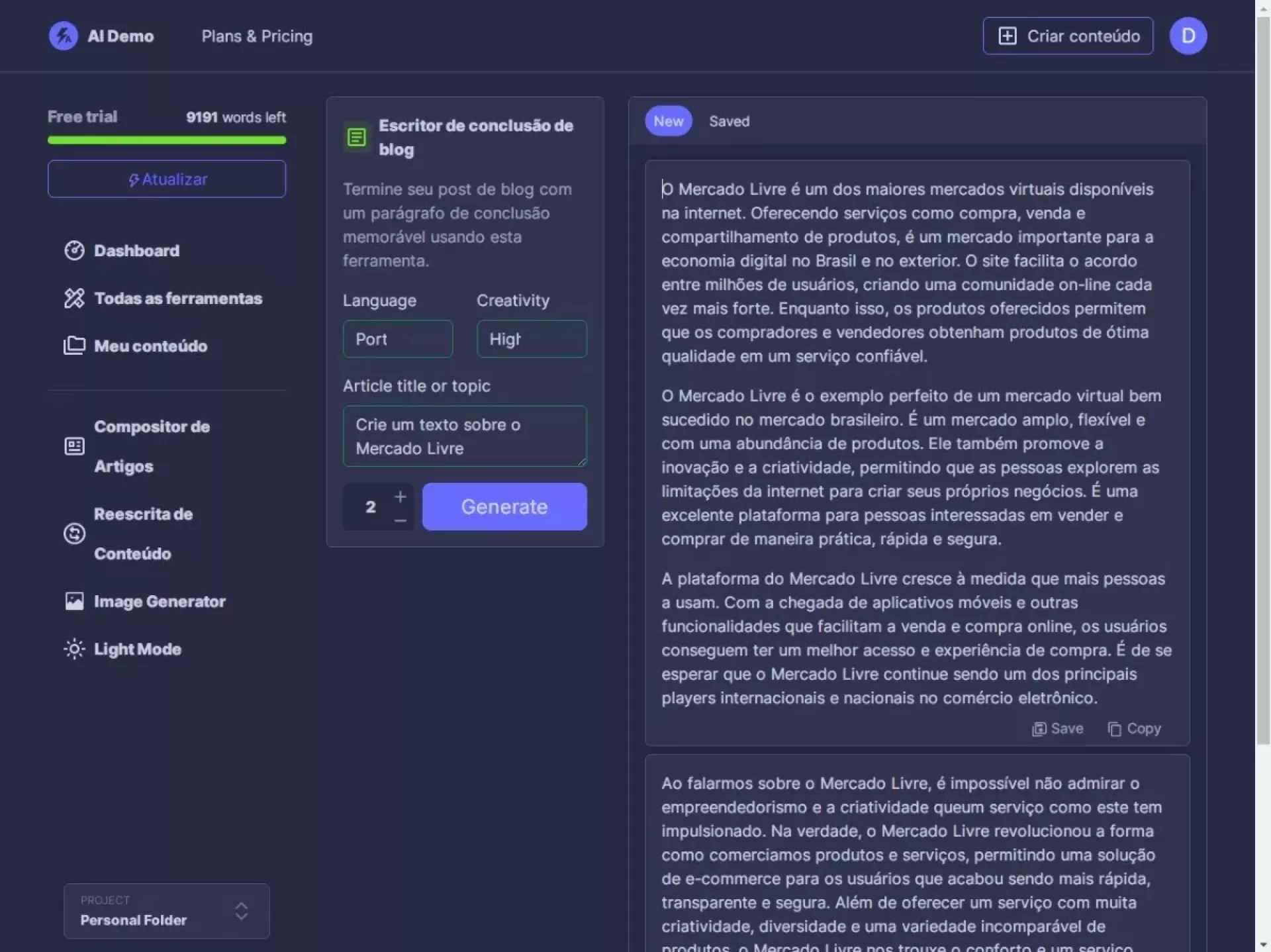This screenshot has height=952, width=1271.
Task: Click the AI Demo logo icon
Action: pyautogui.click(x=64, y=36)
